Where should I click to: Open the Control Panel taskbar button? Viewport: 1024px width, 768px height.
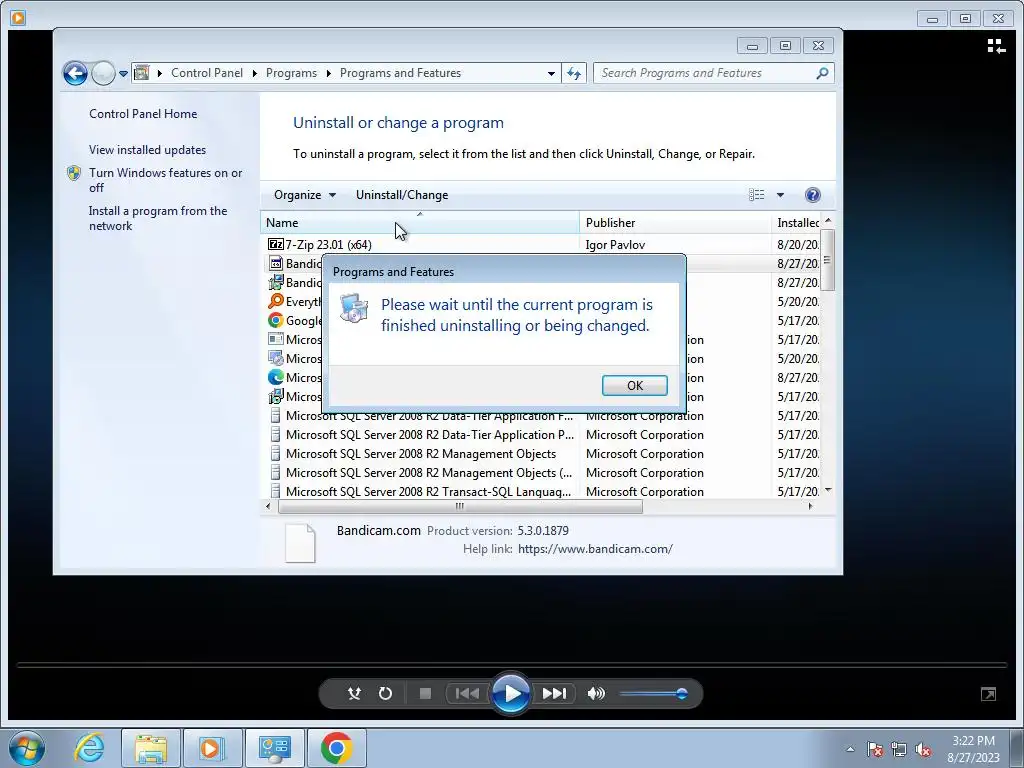pos(274,748)
